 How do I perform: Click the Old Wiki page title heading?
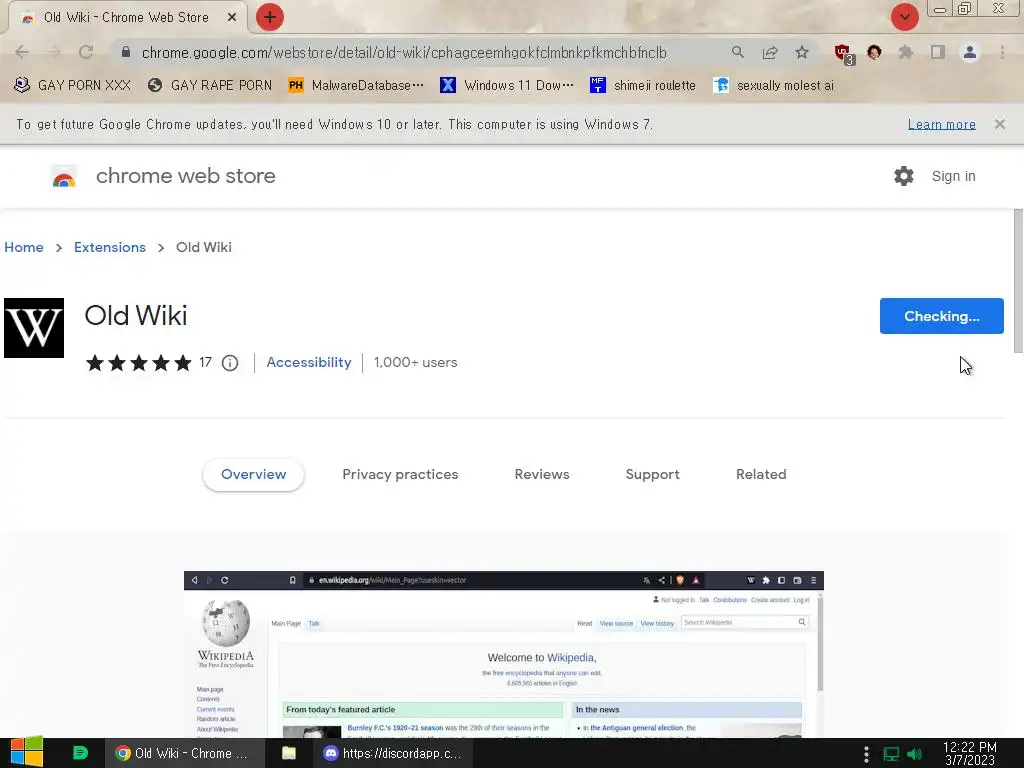click(x=136, y=315)
